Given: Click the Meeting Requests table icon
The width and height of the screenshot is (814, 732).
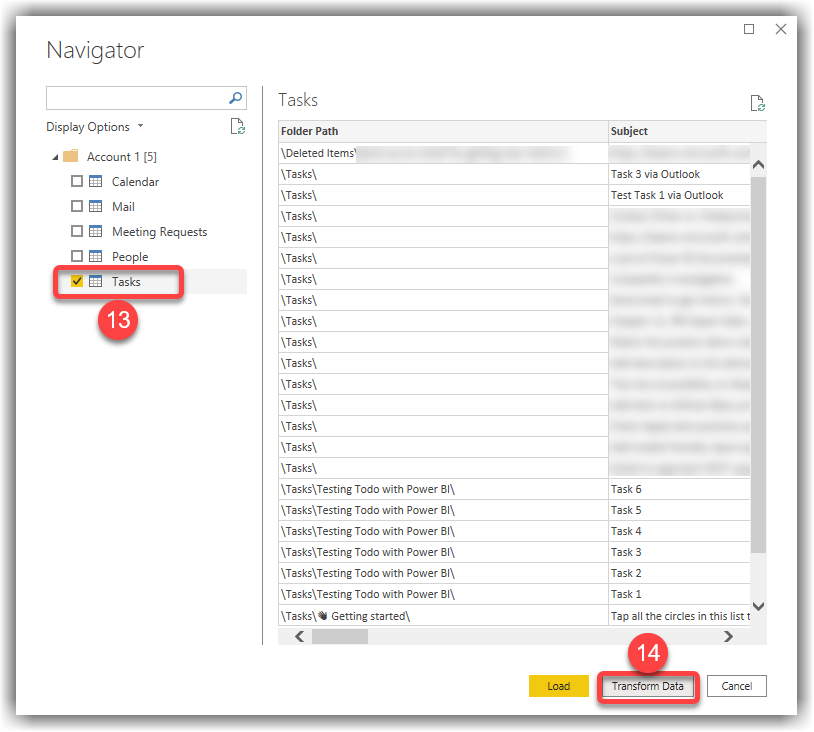Looking at the screenshot, I should click(x=96, y=231).
